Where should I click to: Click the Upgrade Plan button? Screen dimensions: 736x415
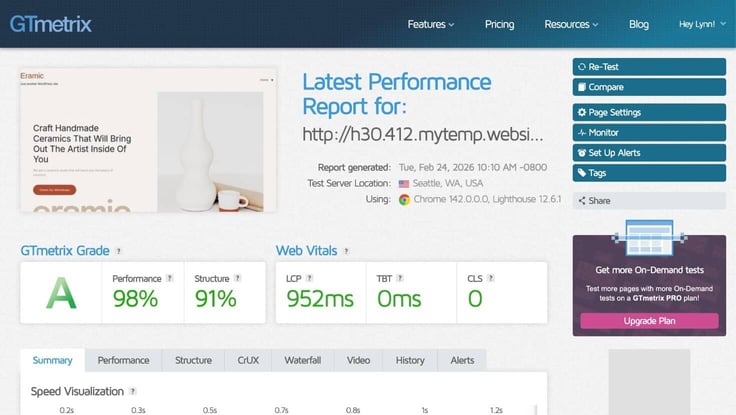[649, 321]
